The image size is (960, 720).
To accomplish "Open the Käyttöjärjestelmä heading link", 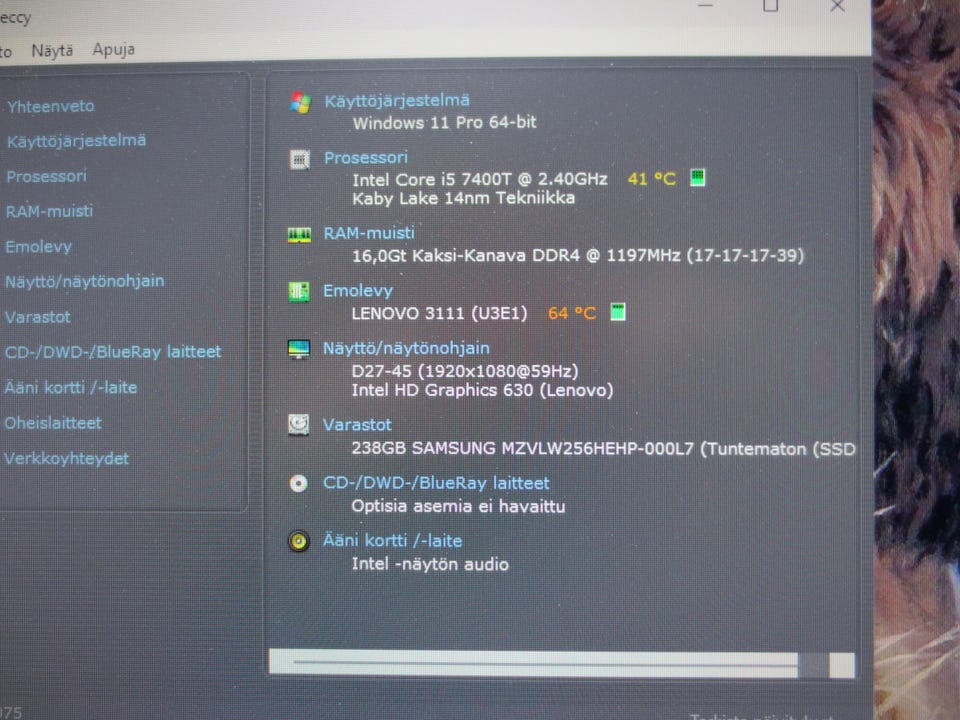I will [397, 101].
